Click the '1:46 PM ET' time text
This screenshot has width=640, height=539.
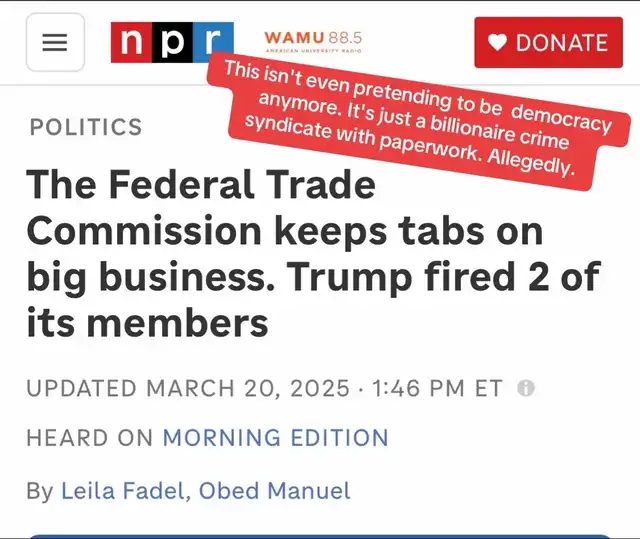click(437, 388)
